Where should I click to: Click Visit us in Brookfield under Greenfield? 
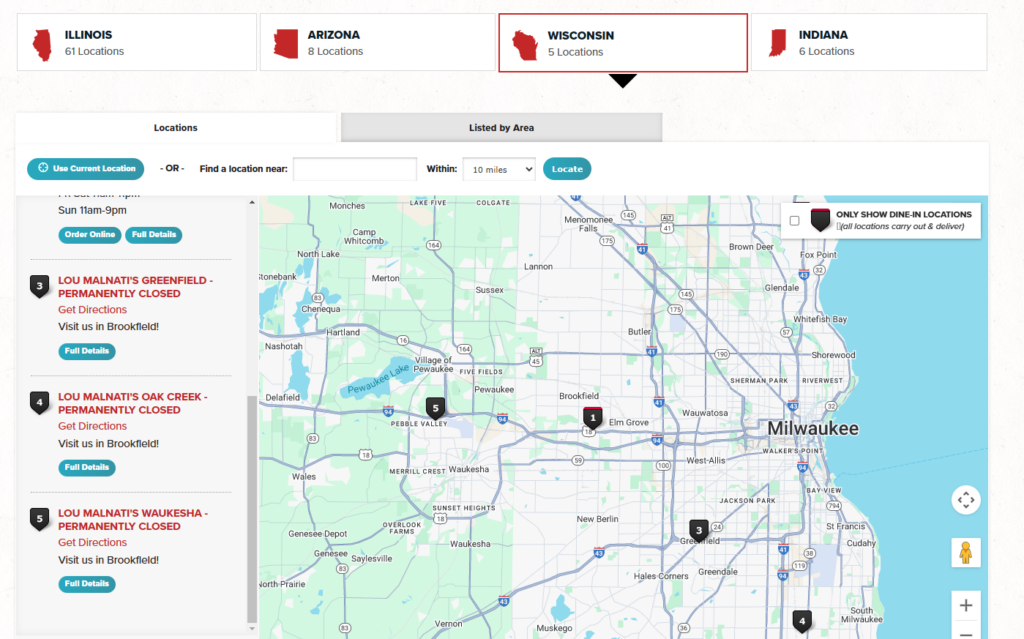coord(108,327)
